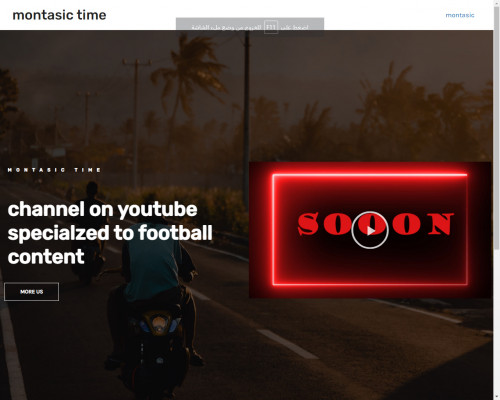Click the neon red frame's top edge

tap(370, 174)
